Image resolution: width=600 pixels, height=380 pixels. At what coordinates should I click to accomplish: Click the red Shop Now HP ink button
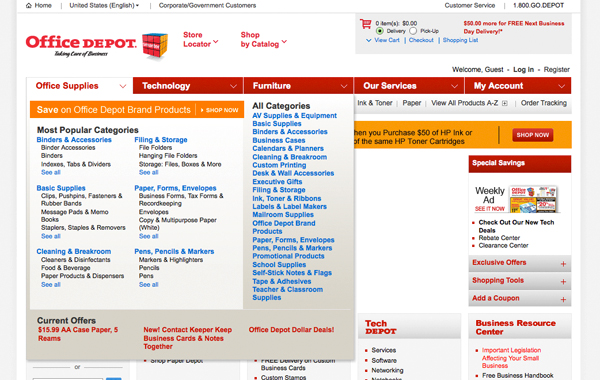[533, 135]
